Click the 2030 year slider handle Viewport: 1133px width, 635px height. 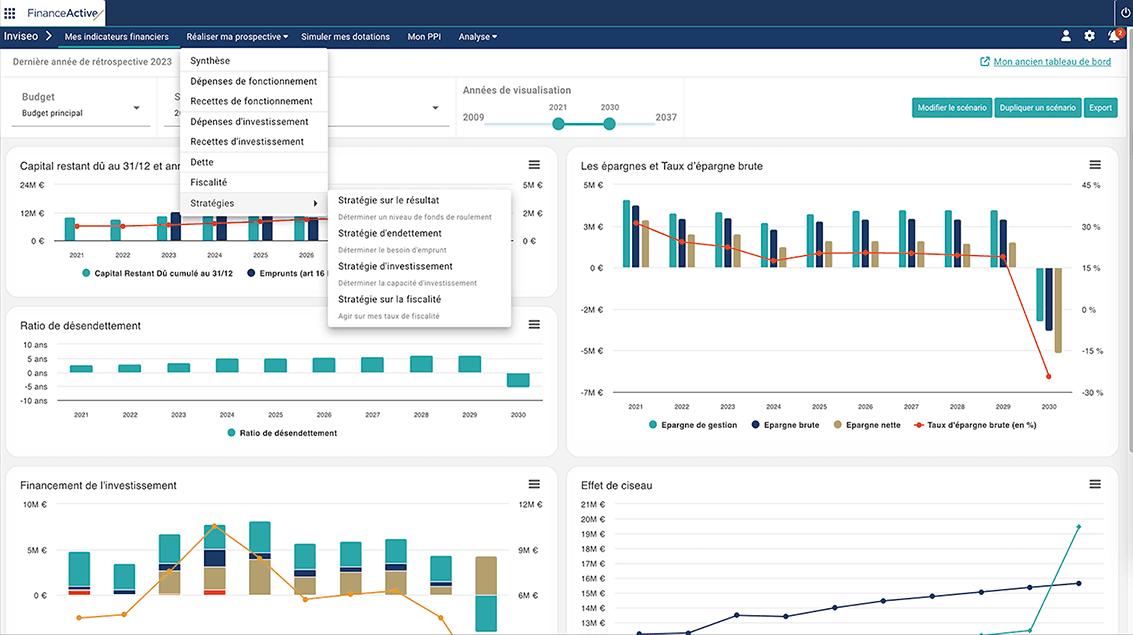pos(609,124)
